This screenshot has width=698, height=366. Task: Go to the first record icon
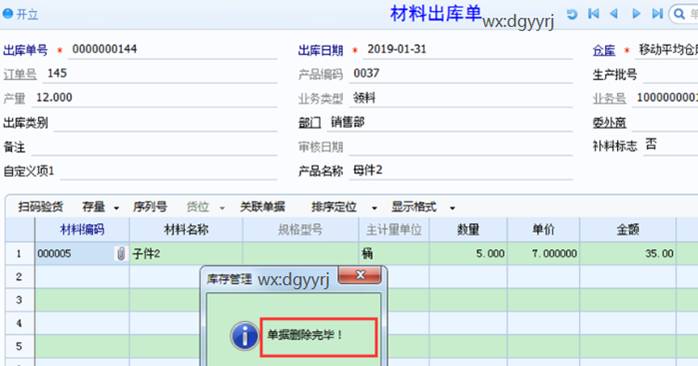point(593,14)
